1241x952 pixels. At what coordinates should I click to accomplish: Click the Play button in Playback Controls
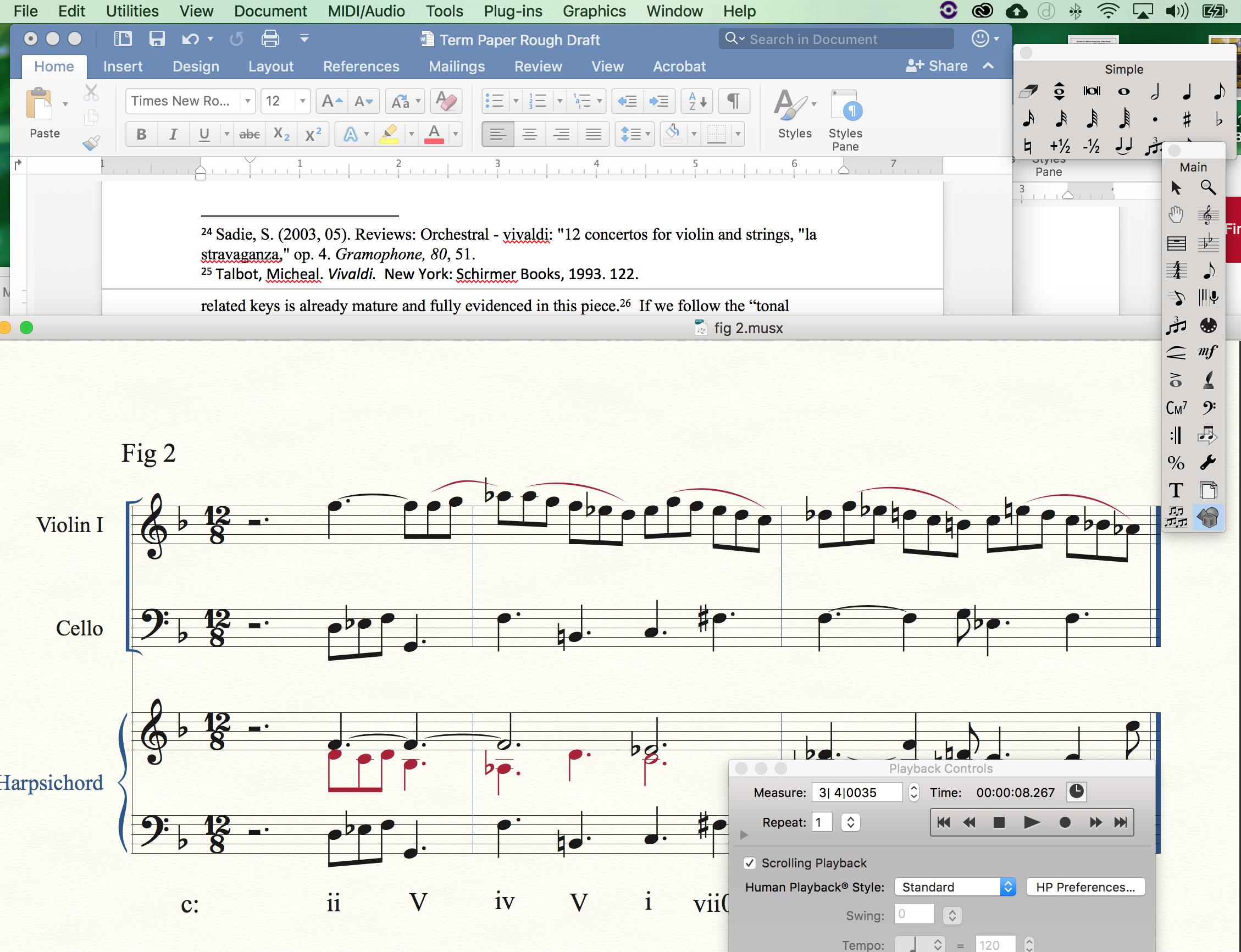coord(1032,822)
